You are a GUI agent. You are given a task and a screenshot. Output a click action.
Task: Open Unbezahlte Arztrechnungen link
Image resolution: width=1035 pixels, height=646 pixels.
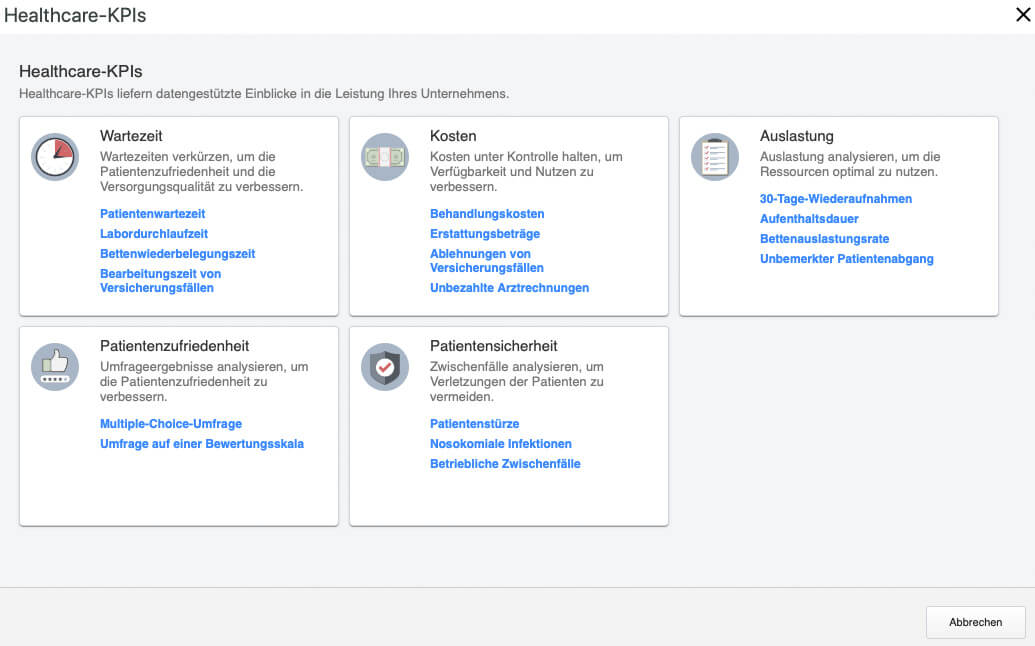coord(510,288)
